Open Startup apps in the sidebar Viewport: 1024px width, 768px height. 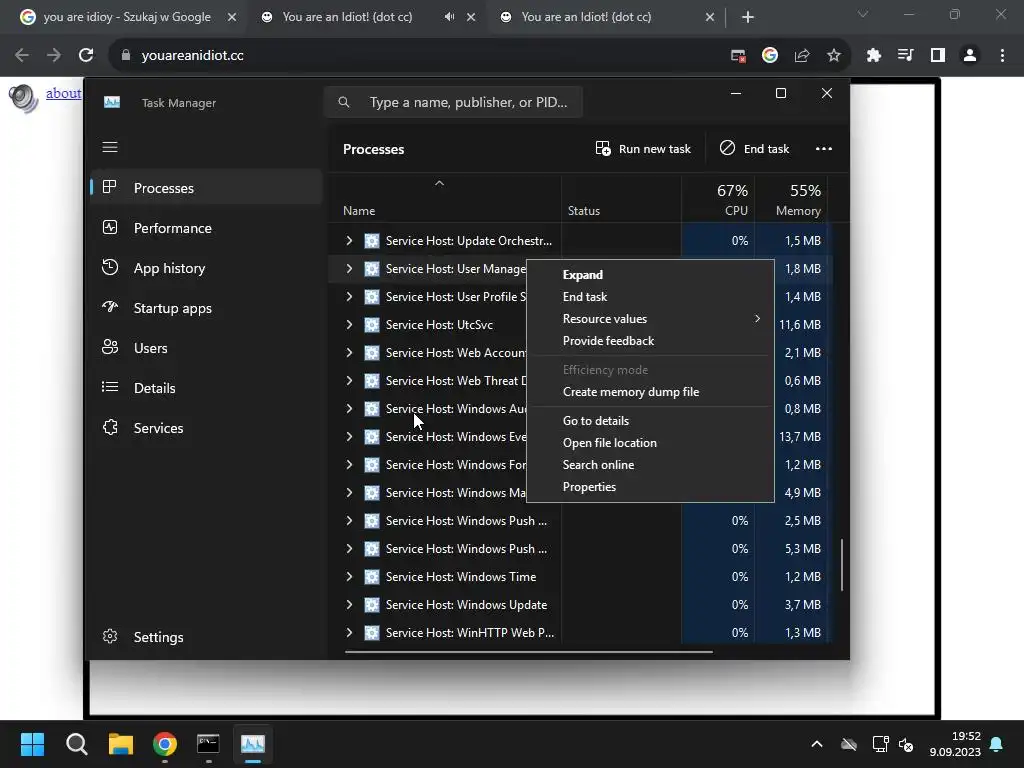[206, 308]
